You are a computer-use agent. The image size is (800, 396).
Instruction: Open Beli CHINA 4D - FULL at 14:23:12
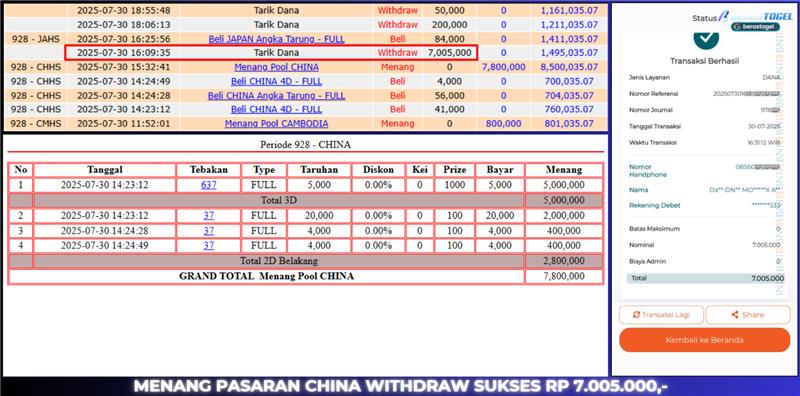click(277, 109)
